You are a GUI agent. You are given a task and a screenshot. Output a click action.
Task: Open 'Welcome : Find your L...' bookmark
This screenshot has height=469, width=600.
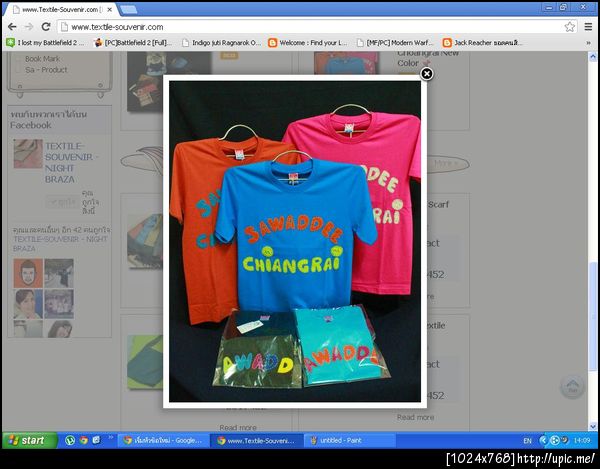(308, 43)
